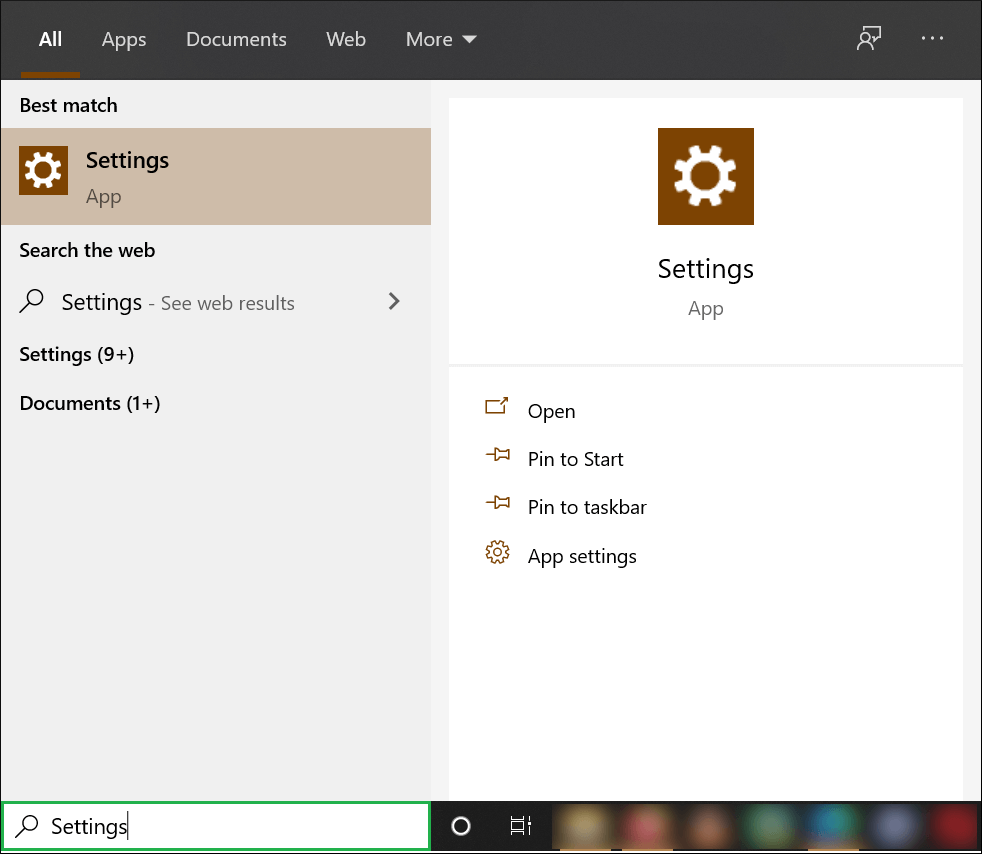Click the Settings title in preview pane
Screen dimensions: 982x854
click(705, 269)
